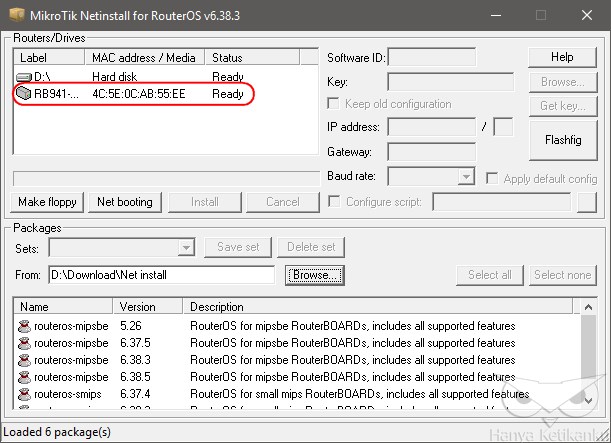The image size is (611, 443).
Task: Click the Gateway input field
Action: pyautogui.click(x=432, y=152)
